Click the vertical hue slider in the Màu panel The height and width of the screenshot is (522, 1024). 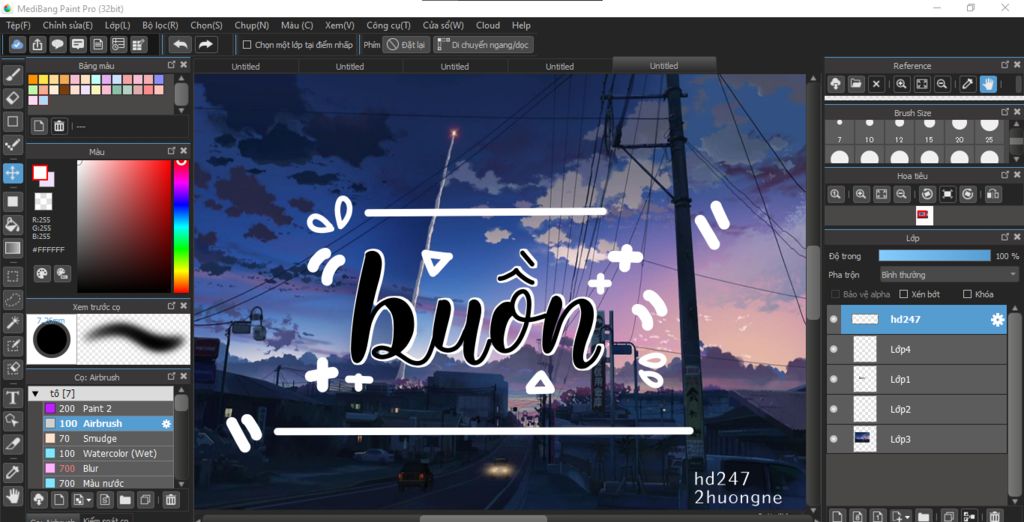click(181, 226)
